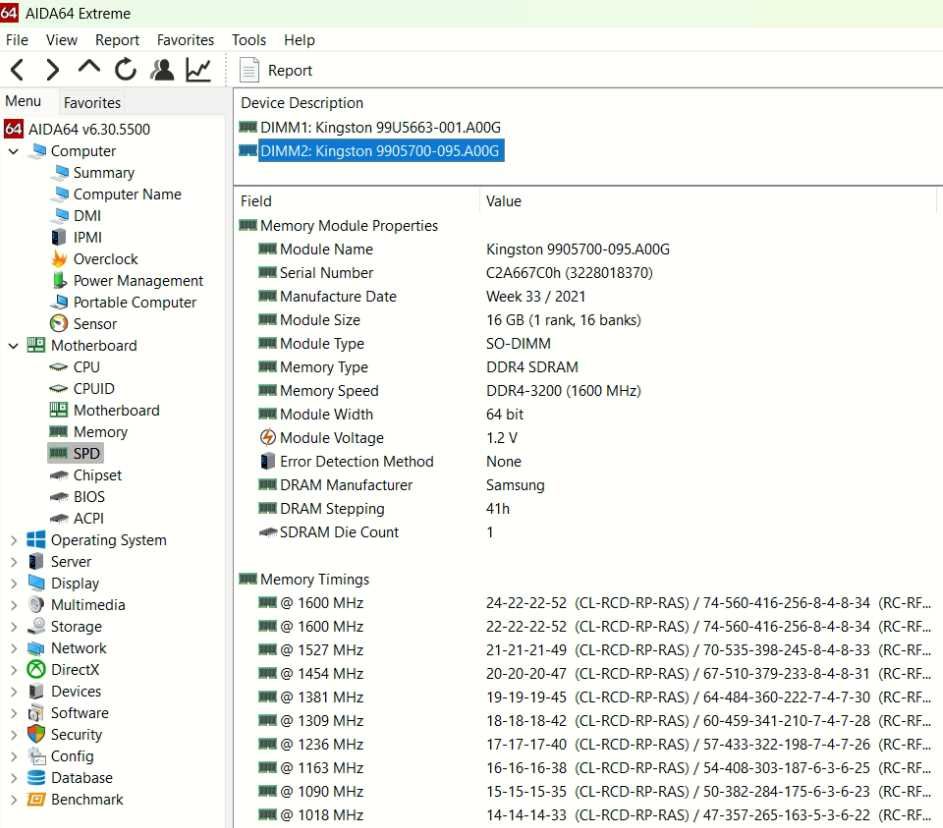Collapse the Motherboard tree node
The image size is (943, 828).
(x=14, y=346)
